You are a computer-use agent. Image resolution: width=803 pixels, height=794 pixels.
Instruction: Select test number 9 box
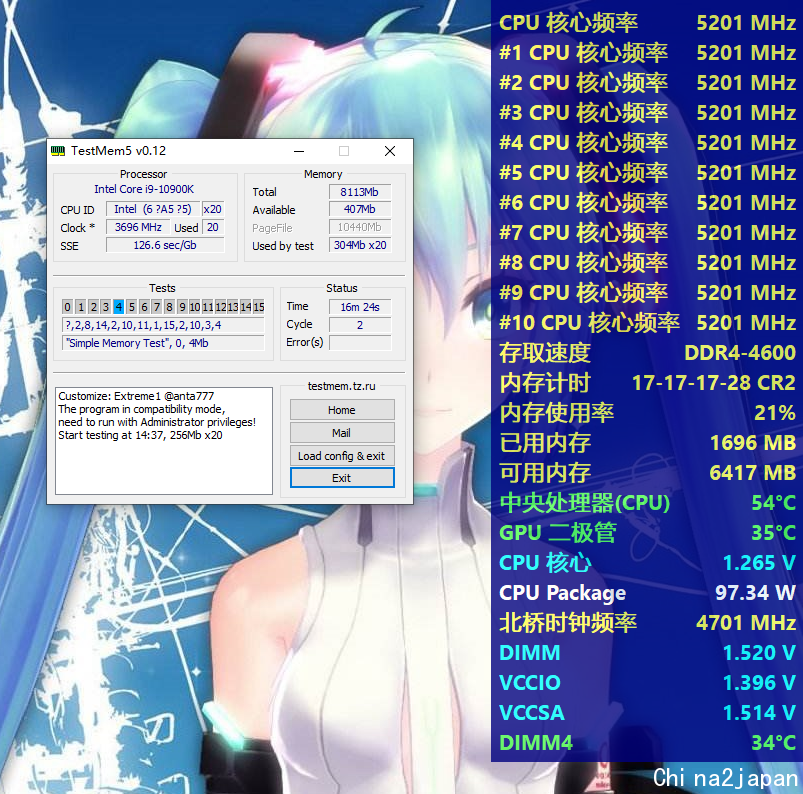pos(182,307)
